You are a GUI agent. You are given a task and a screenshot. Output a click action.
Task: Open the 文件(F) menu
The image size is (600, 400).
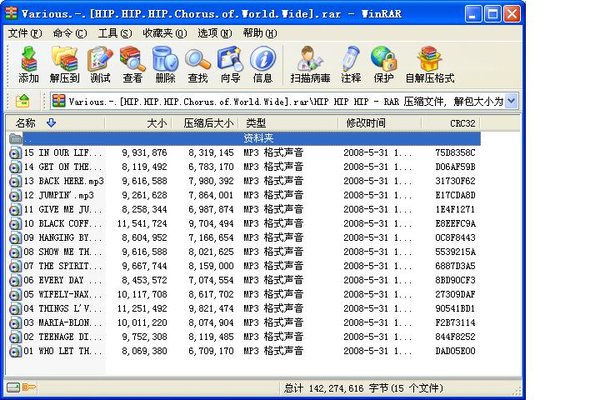coord(25,34)
